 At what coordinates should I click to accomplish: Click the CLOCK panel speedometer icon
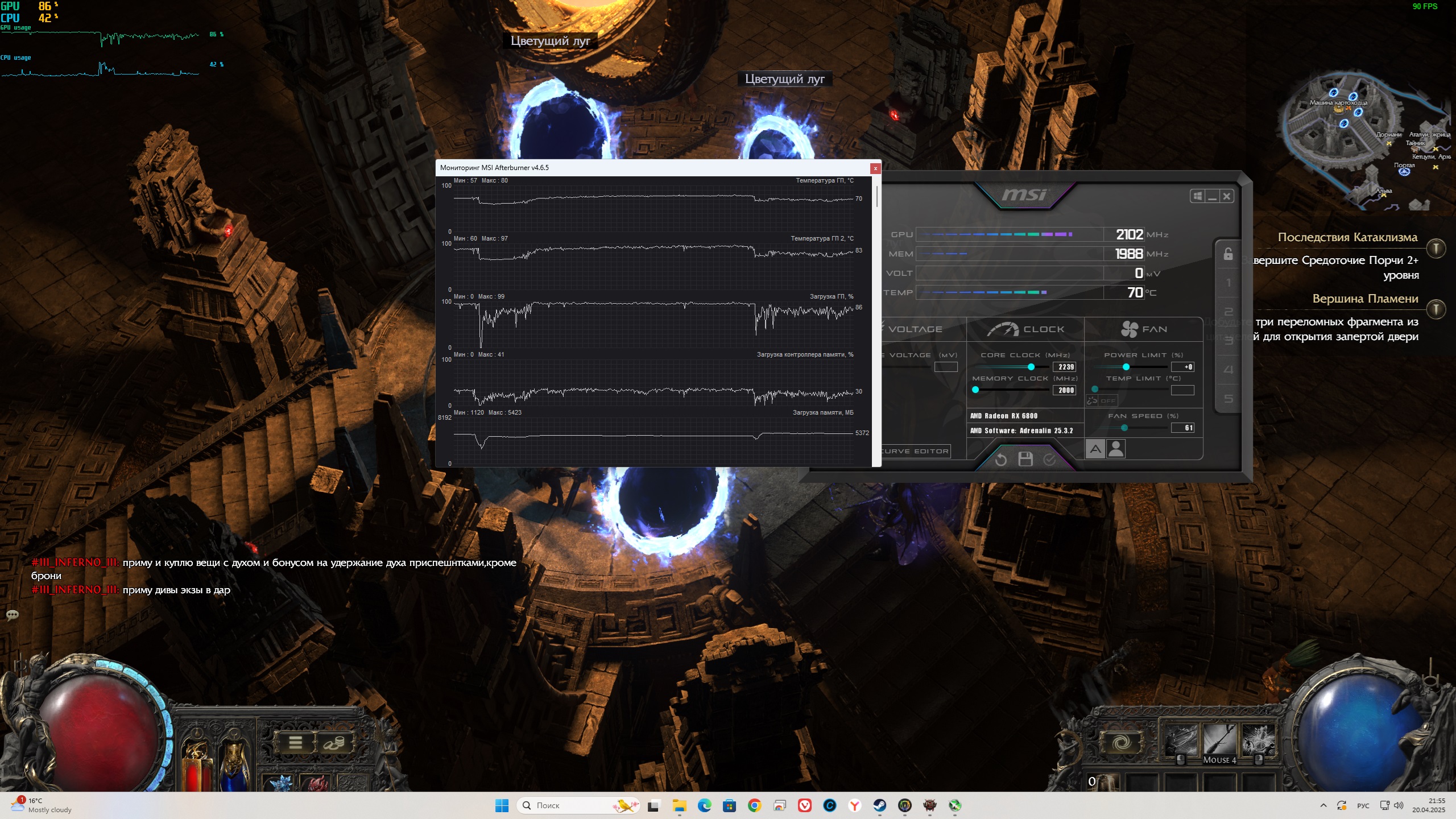[1003, 329]
